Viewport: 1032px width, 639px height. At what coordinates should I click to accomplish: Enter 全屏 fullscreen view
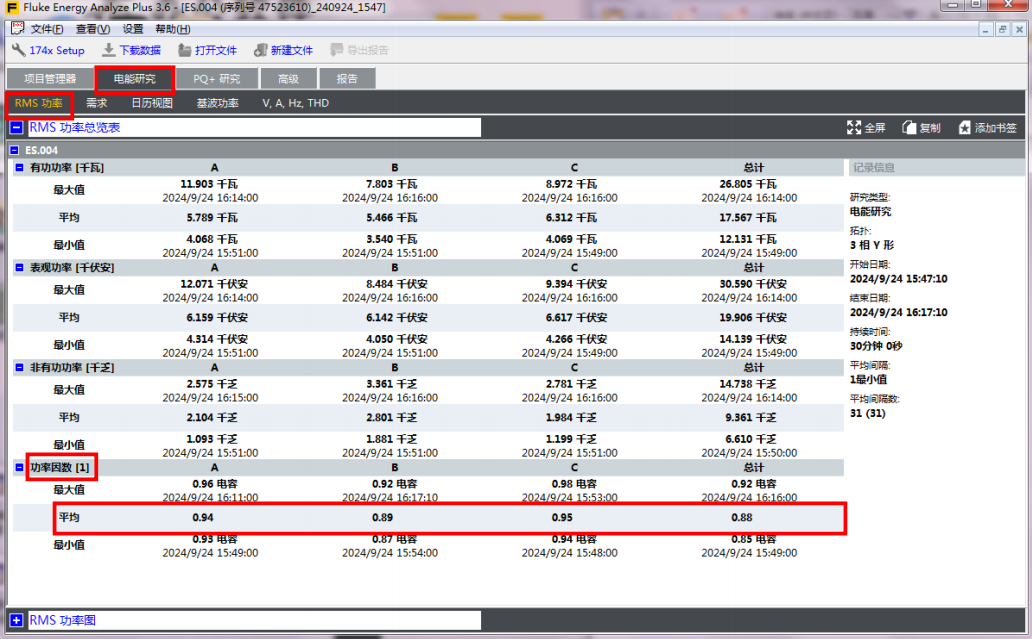(854, 128)
